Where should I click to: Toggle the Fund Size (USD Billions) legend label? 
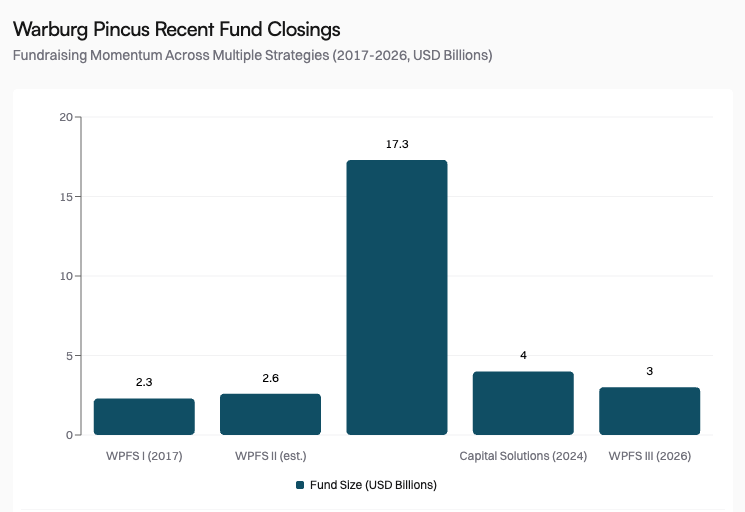tap(373, 485)
